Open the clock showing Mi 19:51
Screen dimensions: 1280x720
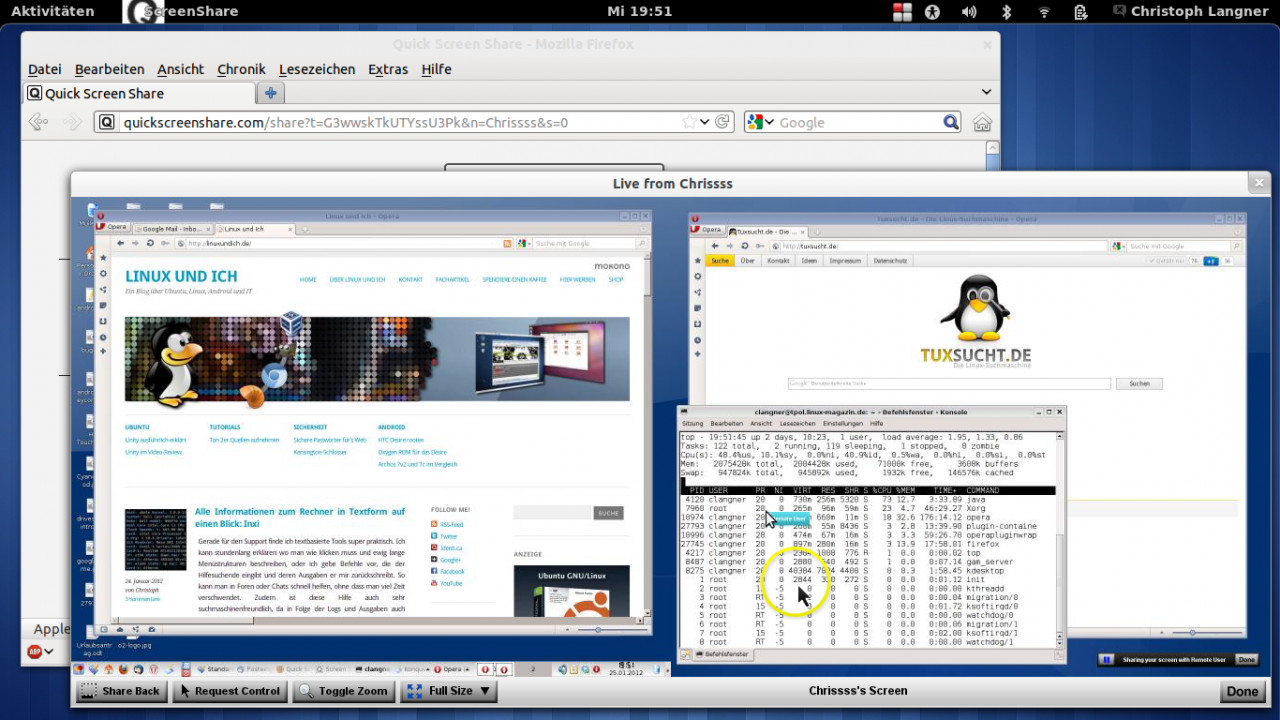click(639, 11)
